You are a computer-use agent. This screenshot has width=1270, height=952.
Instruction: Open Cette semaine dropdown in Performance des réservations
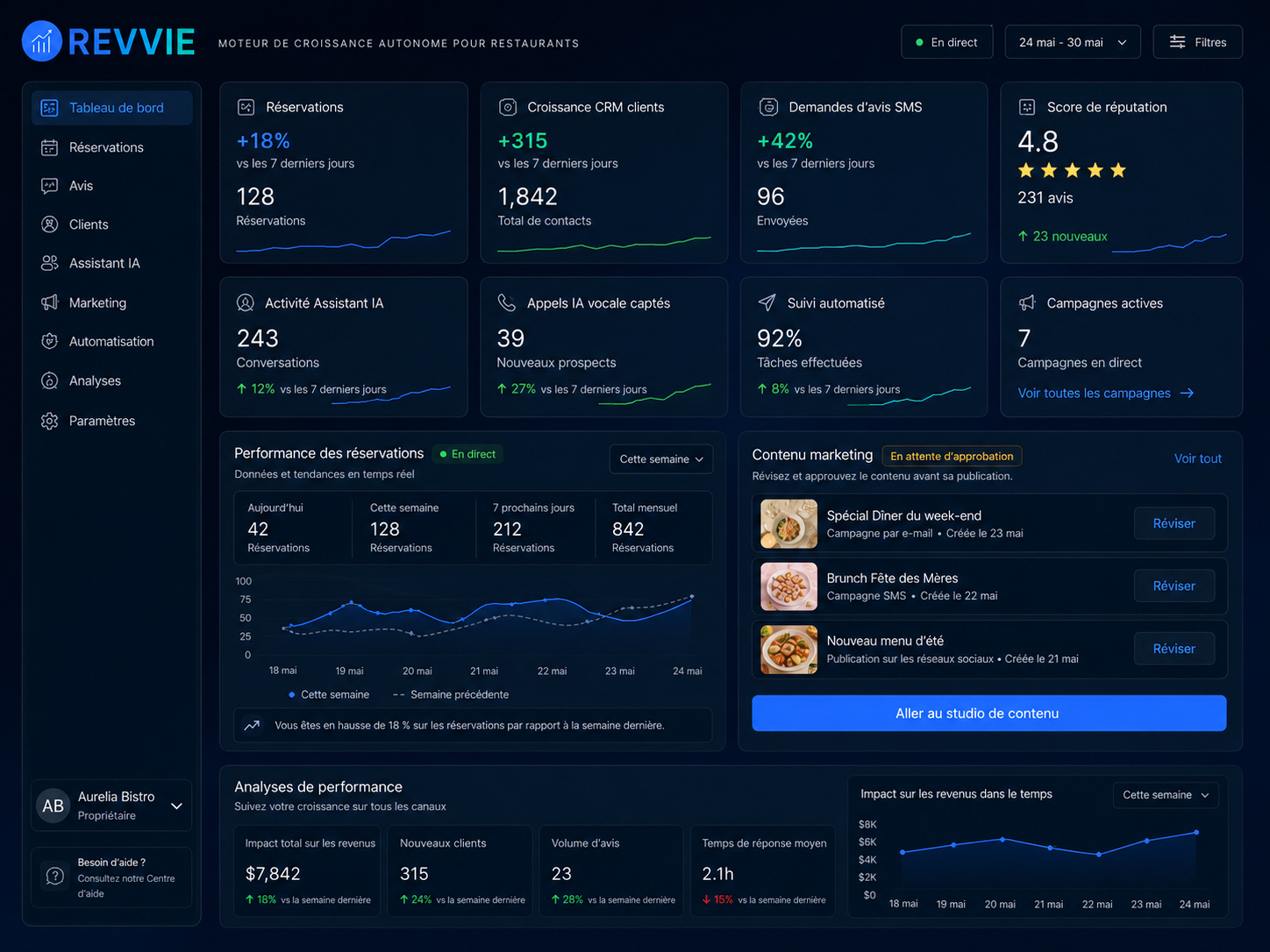point(661,459)
